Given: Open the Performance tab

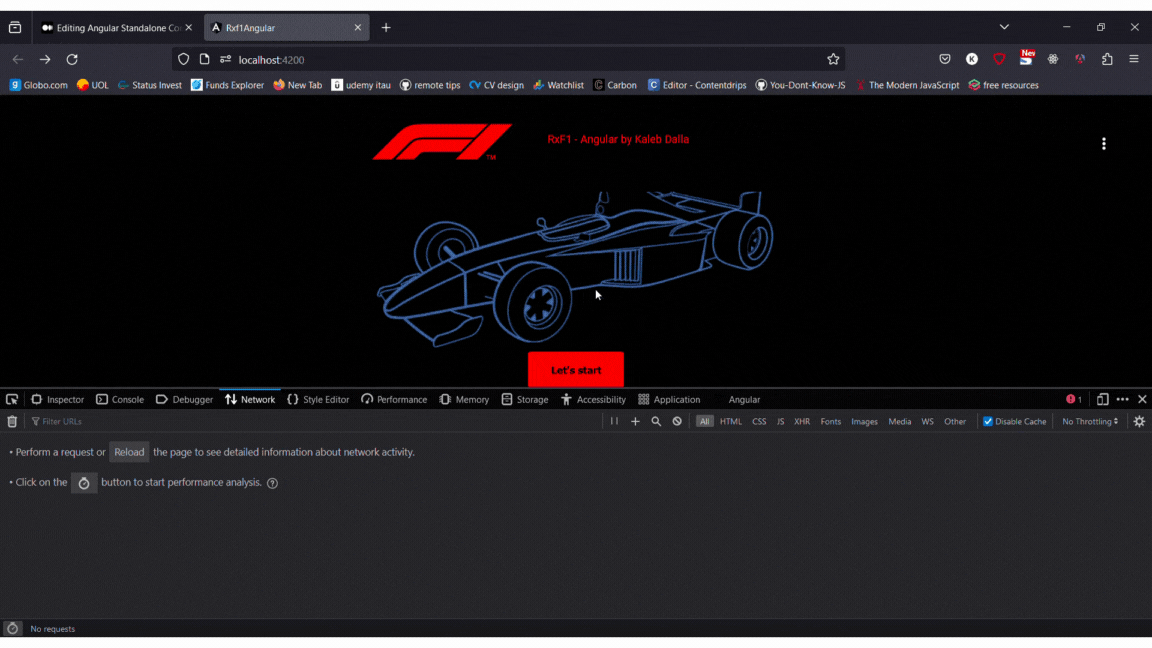Looking at the screenshot, I should tap(394, 400).
